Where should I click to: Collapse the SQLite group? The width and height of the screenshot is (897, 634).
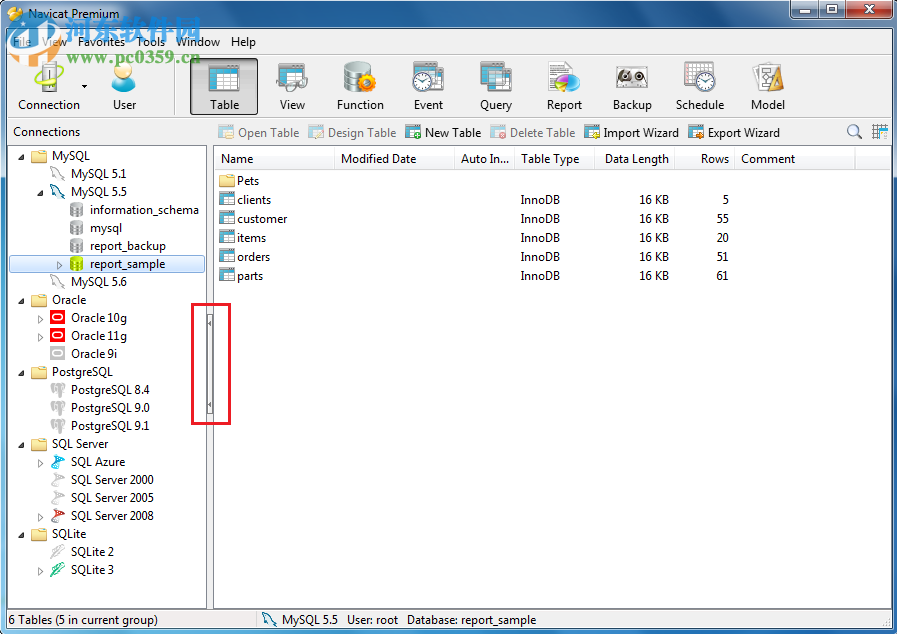pos(21,535)
